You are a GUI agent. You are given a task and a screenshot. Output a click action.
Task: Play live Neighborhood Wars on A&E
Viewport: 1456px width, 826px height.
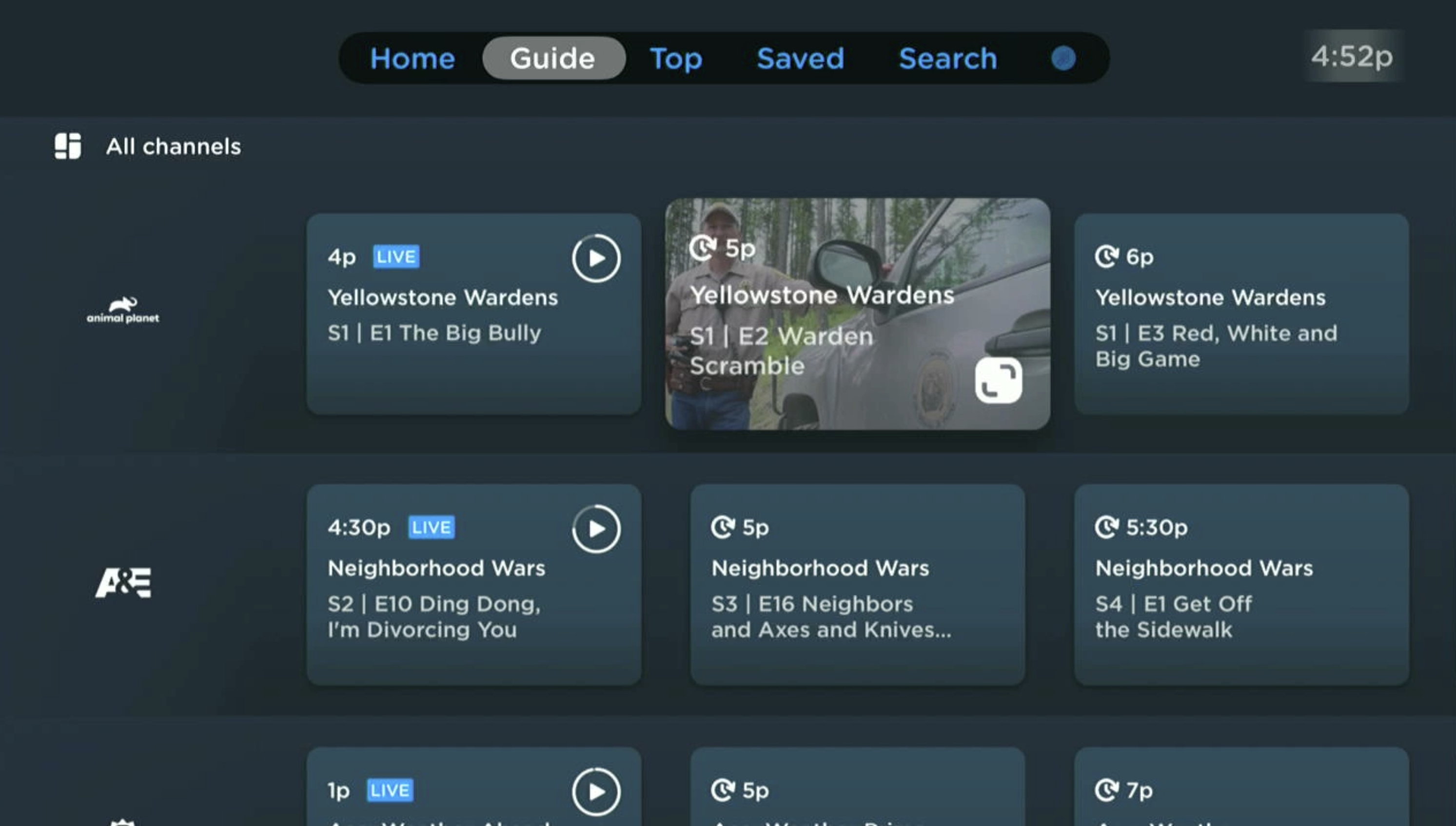coord(595,529)
